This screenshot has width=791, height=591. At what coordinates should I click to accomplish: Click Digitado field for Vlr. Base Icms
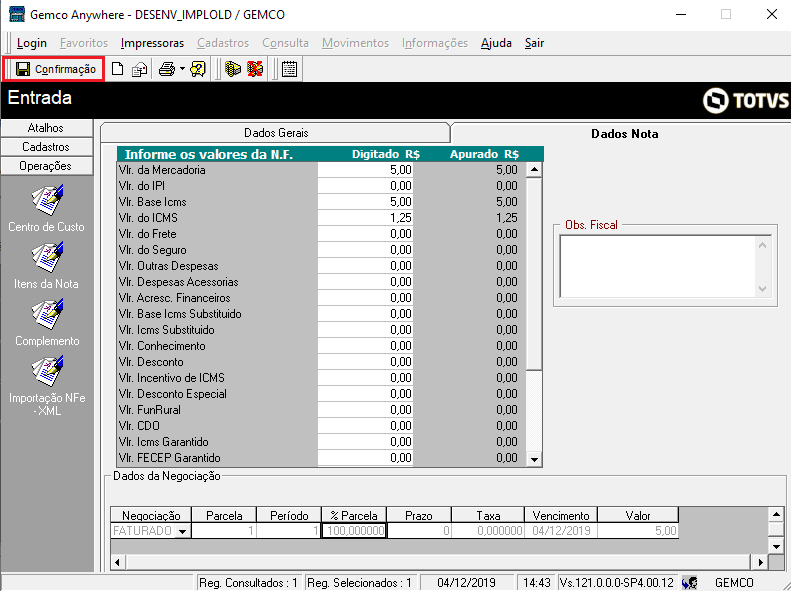[365, 202]
